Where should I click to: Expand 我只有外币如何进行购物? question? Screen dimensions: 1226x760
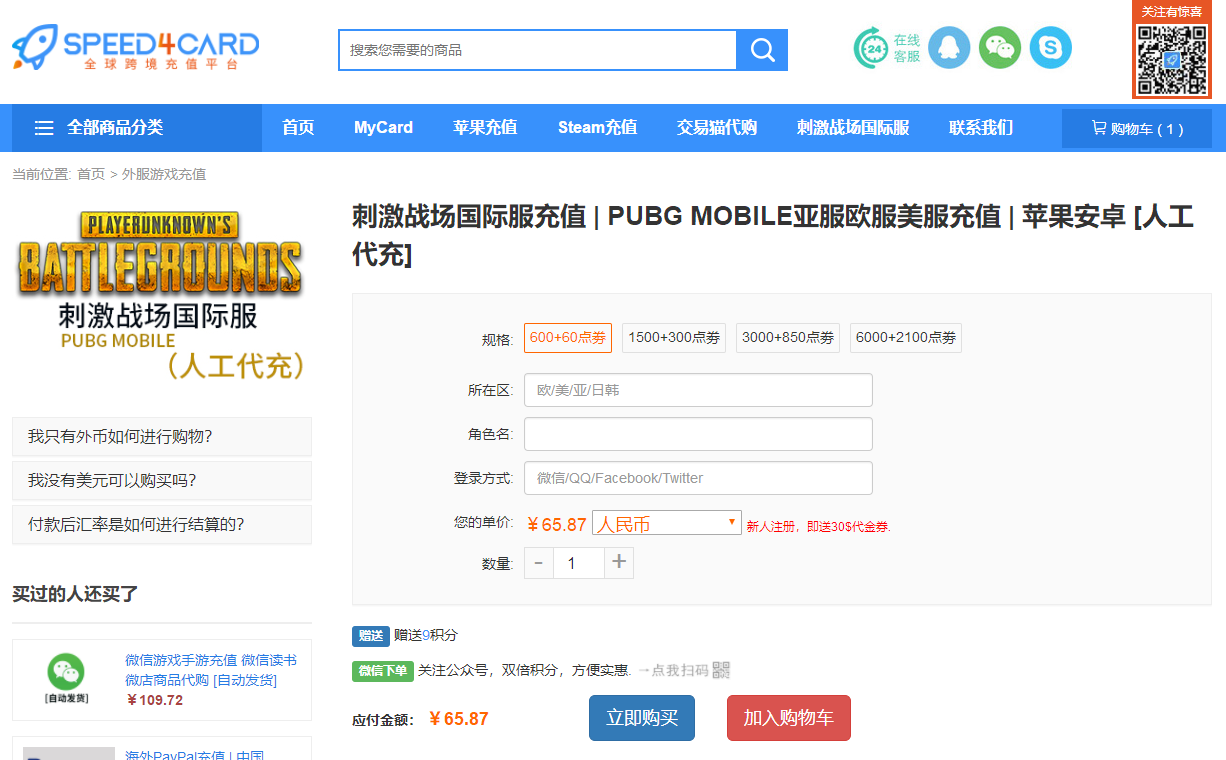(162, 437)
